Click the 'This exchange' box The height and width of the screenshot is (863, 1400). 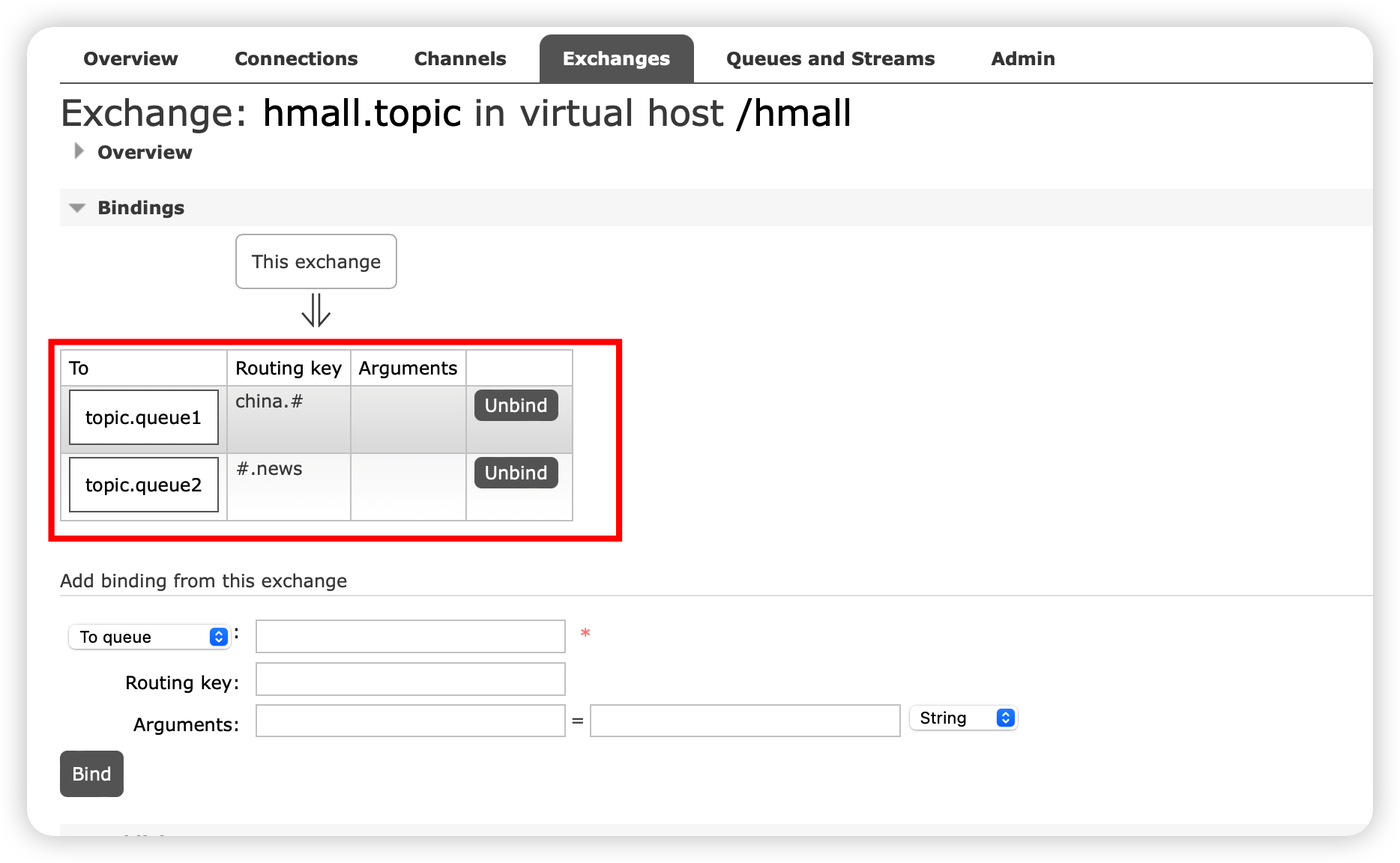pos(316,261)
